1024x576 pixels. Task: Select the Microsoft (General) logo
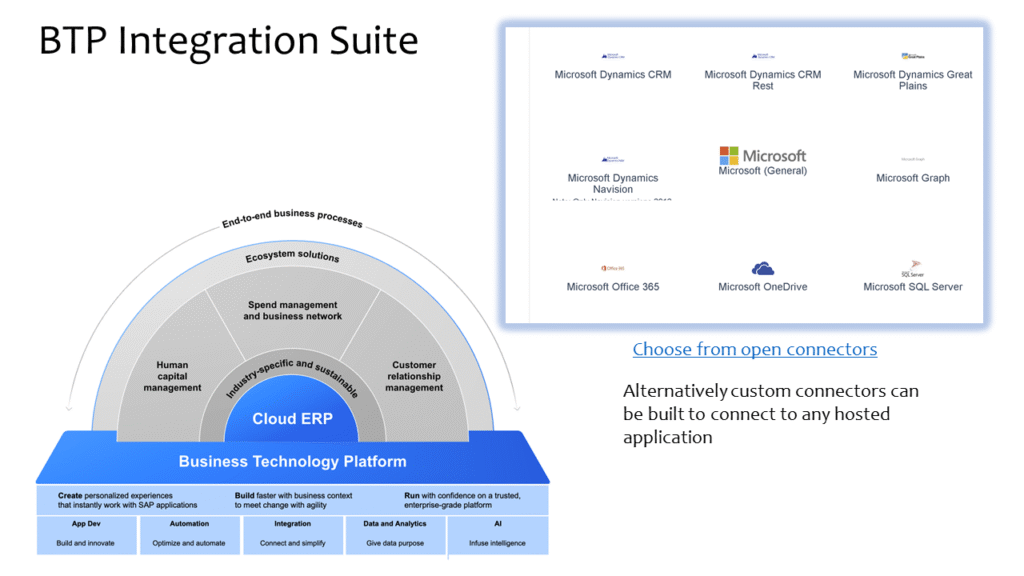[x=762, y=156]
